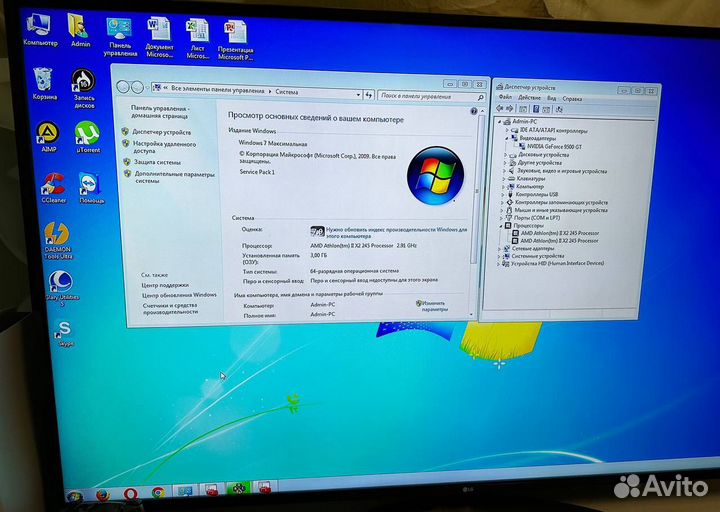
Task: Open Chrome from the taskbar
Action: (x=158, y=493)
